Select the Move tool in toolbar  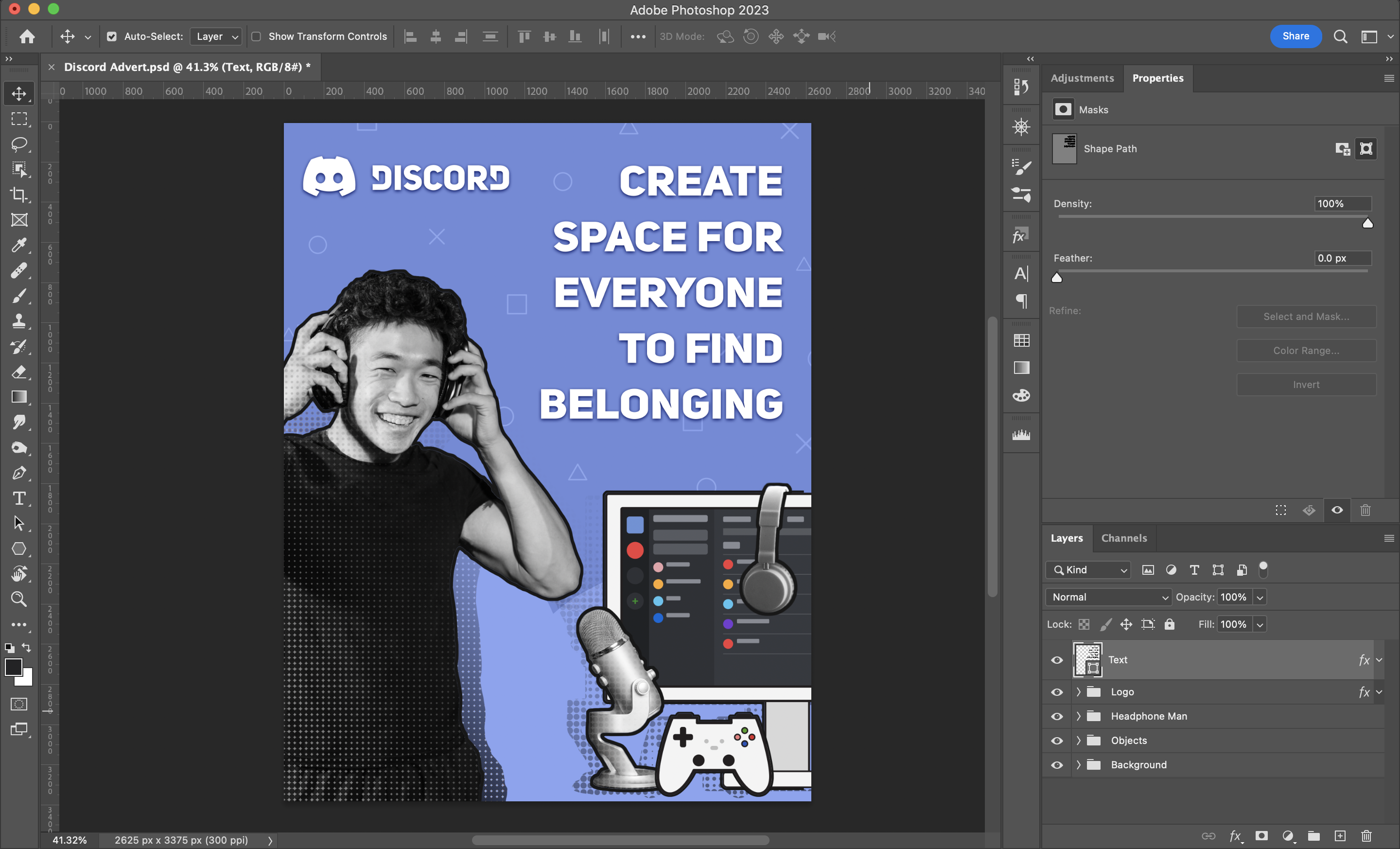coord(19,94)
